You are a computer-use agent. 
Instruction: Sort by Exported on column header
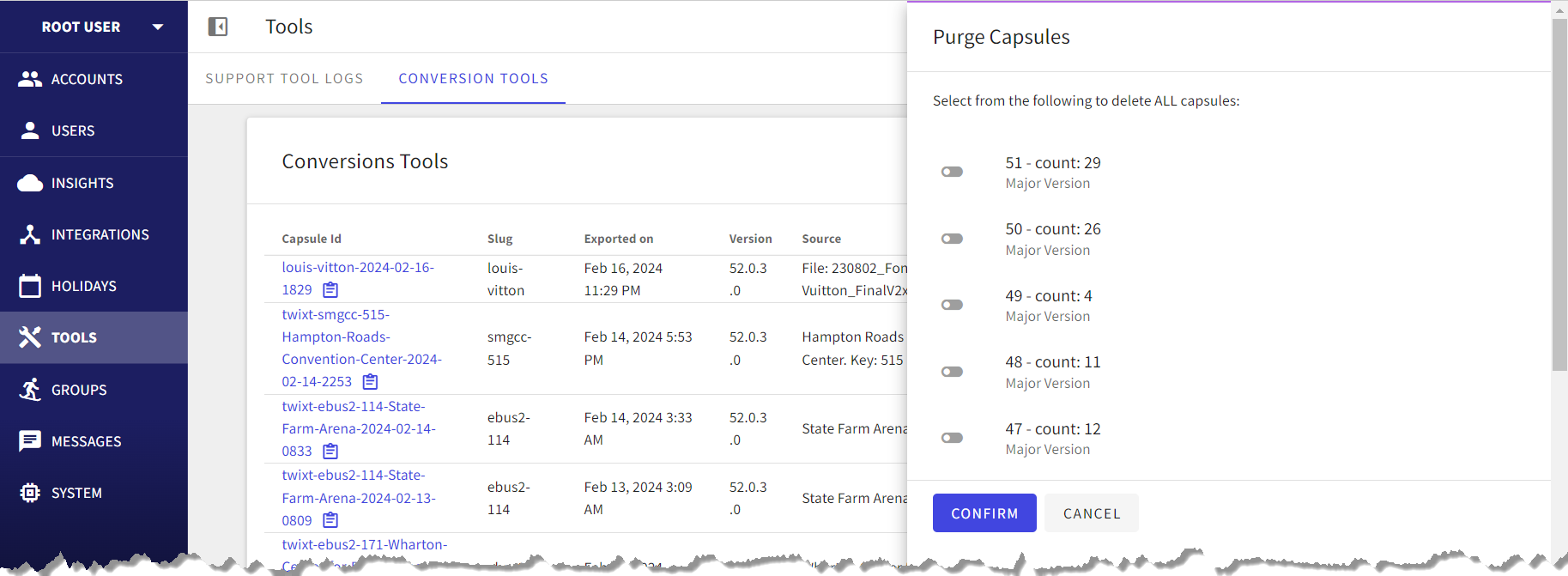619,239
